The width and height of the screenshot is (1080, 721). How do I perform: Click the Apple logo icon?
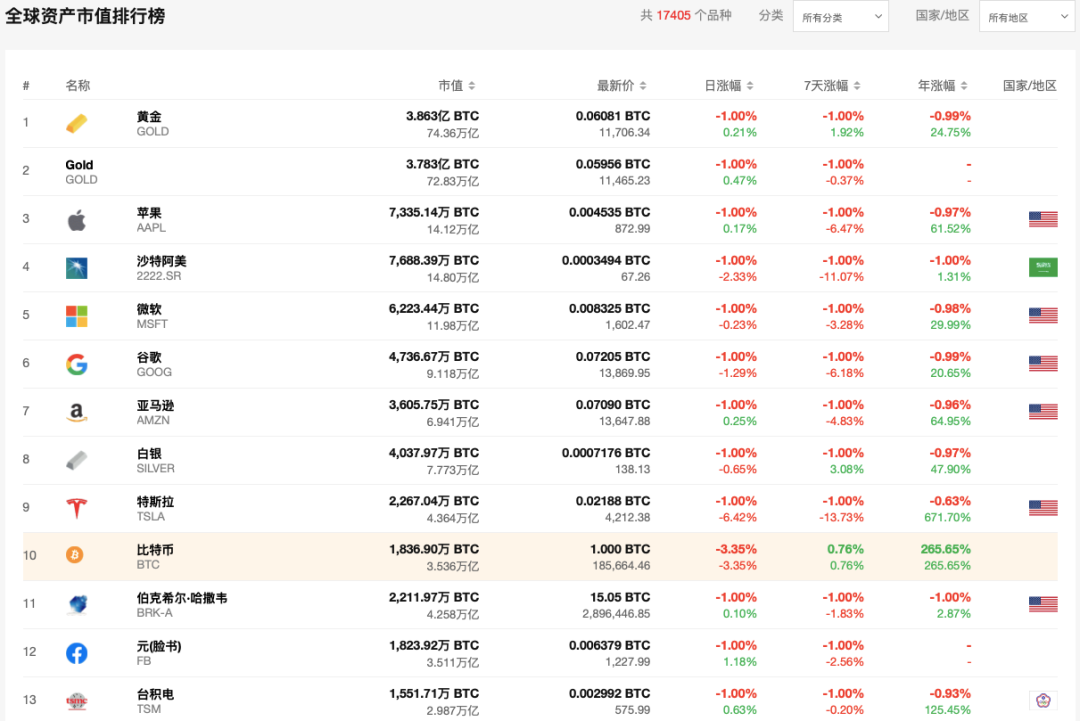[x=77, y=220]
